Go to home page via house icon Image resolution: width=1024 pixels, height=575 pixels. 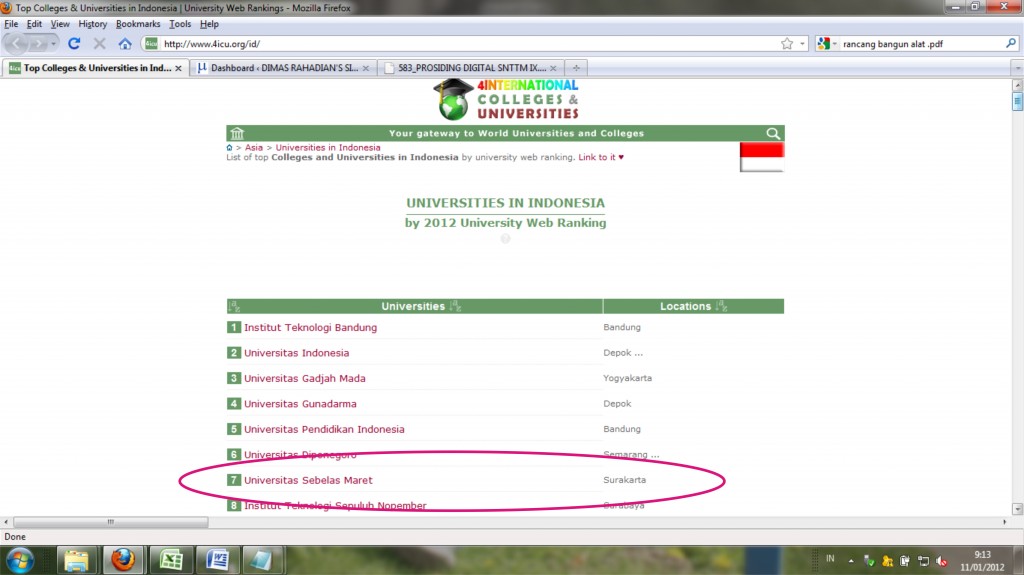[x=125, y=44]
